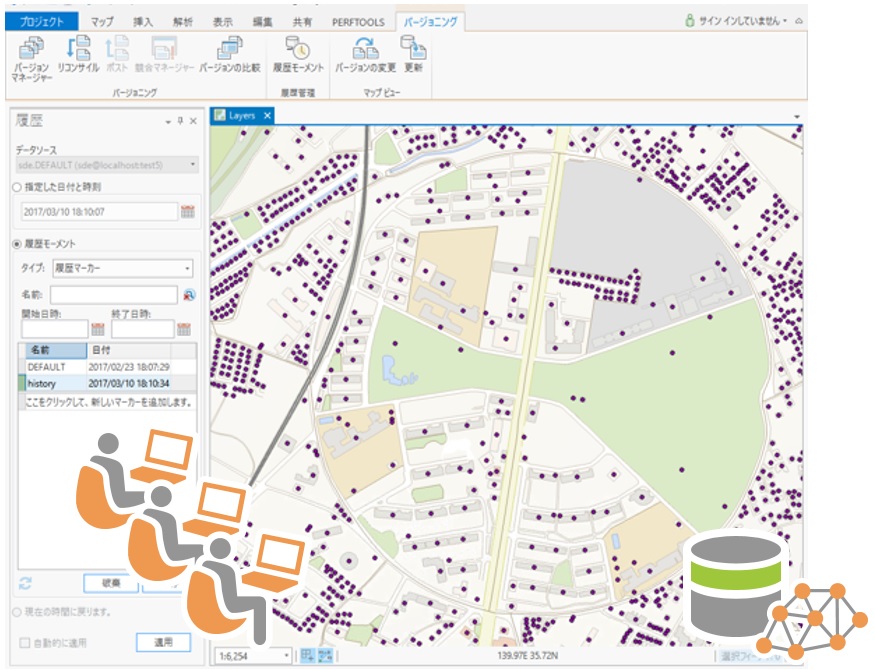Select 現在の時間に戻ります radio button
The width and height of the screenshot is (875, 670).
[x=17, y=612]
